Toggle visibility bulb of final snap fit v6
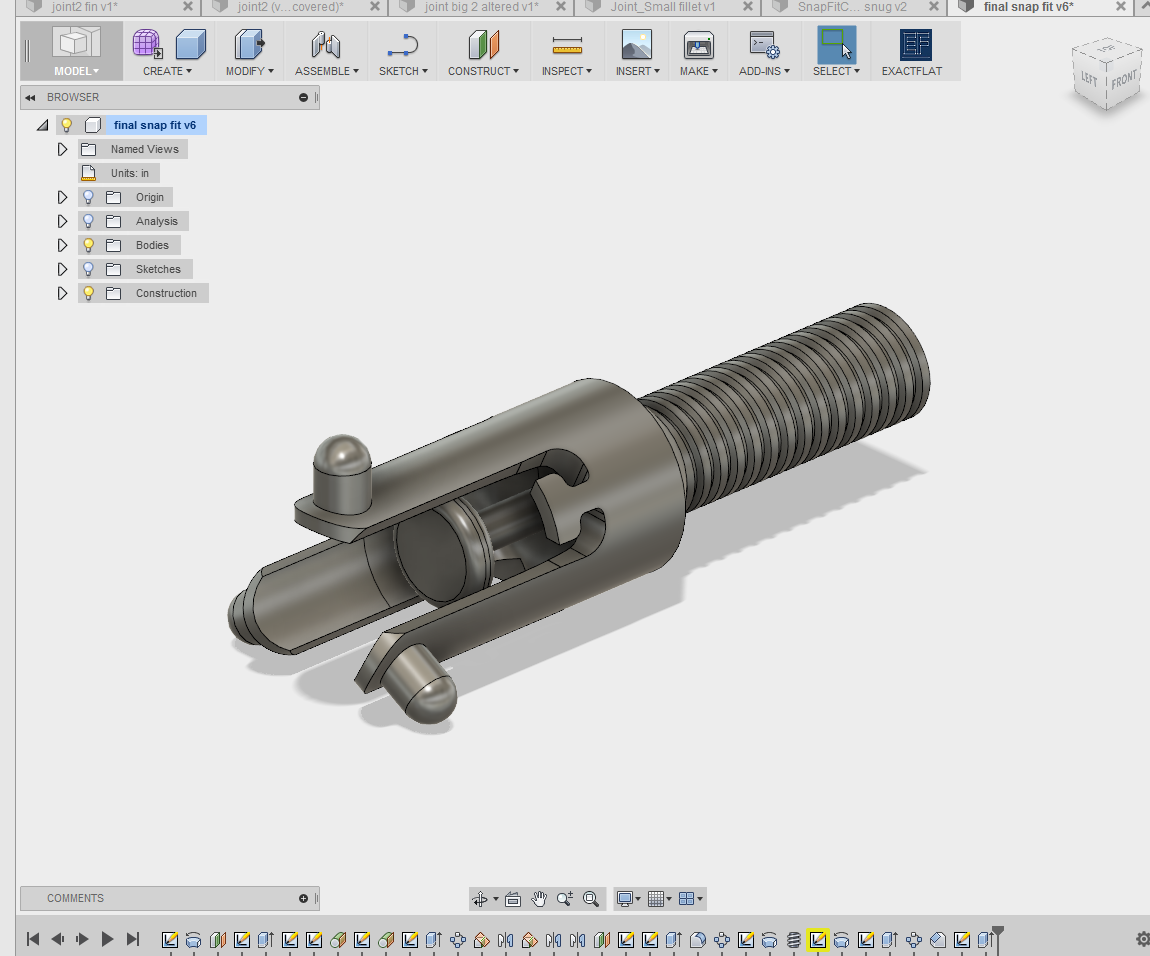The image size is (1150, 956). point(67,125)
